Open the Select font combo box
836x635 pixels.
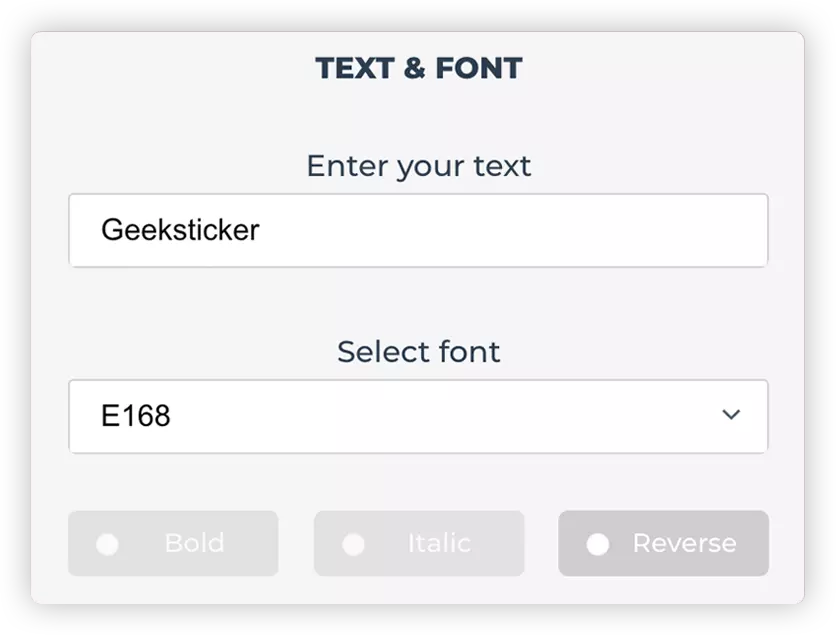418,416
